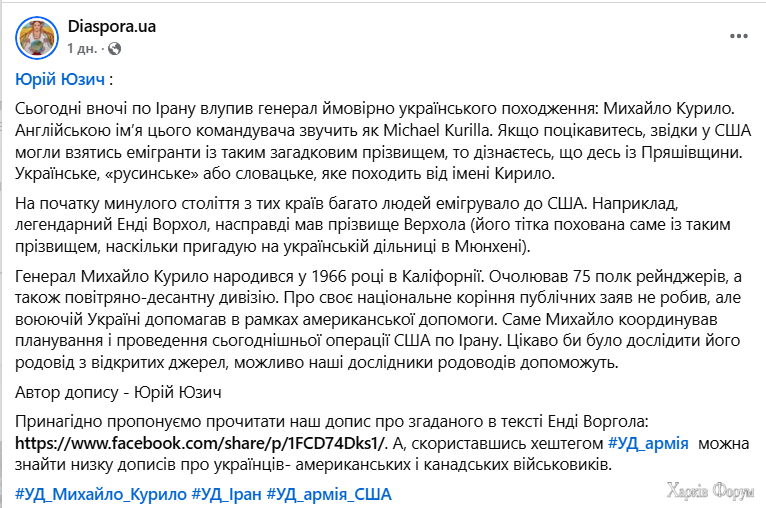Open the Diaspora.ua profile avatar

click(x=37, y=38)
